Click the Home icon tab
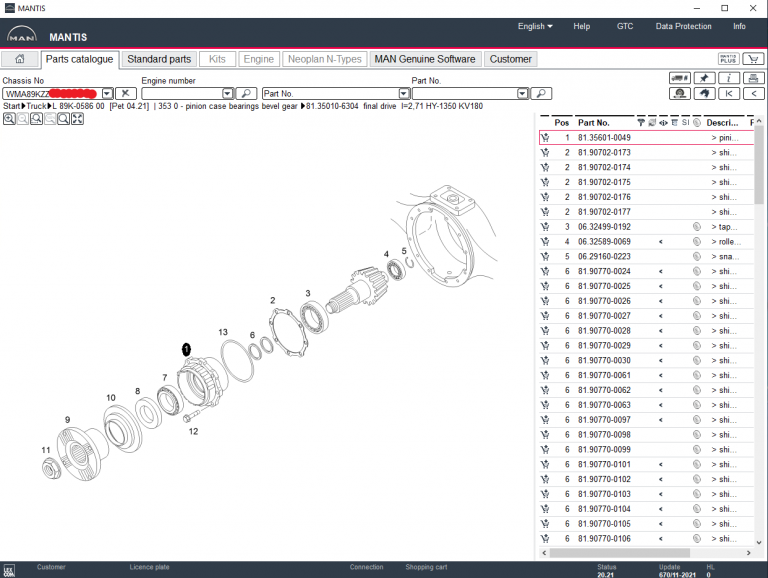The image size is (768, 578). [20, 59]
